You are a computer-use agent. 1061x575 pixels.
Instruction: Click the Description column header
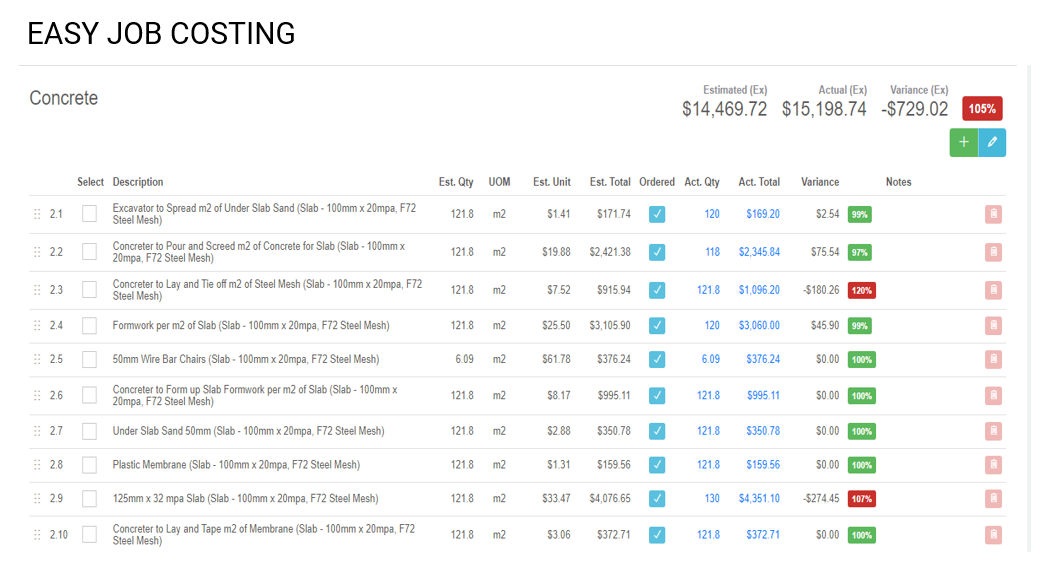138,182
